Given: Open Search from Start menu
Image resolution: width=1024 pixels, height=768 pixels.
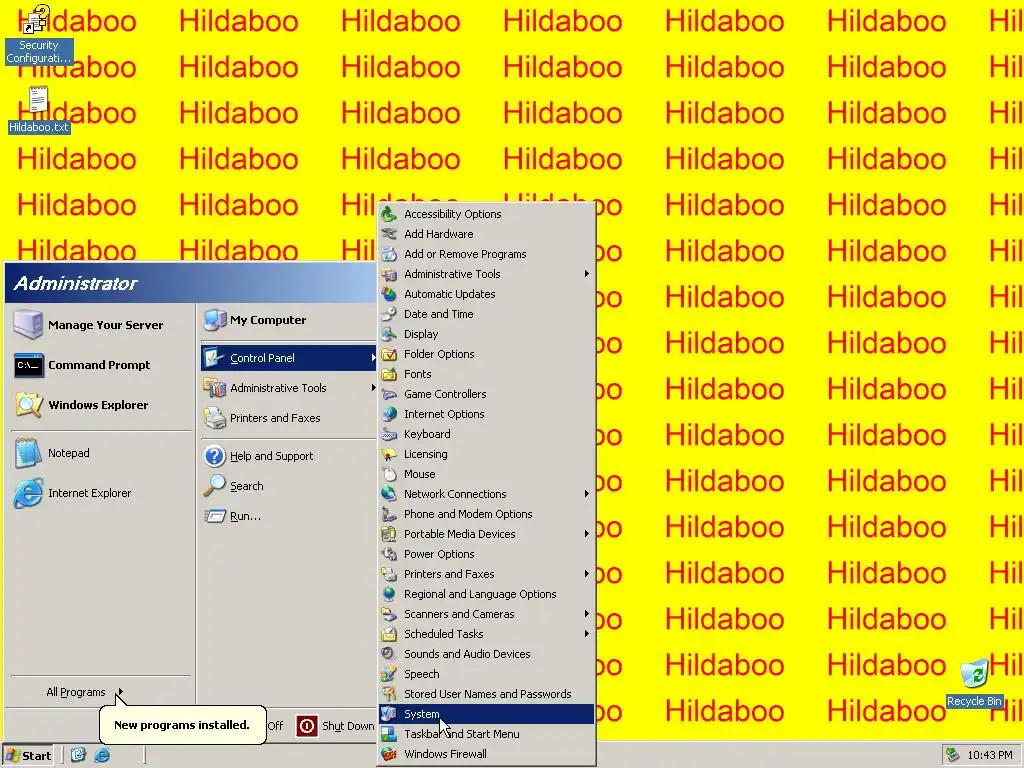Looking at the screenshot, I should click(x=289, y=486).
